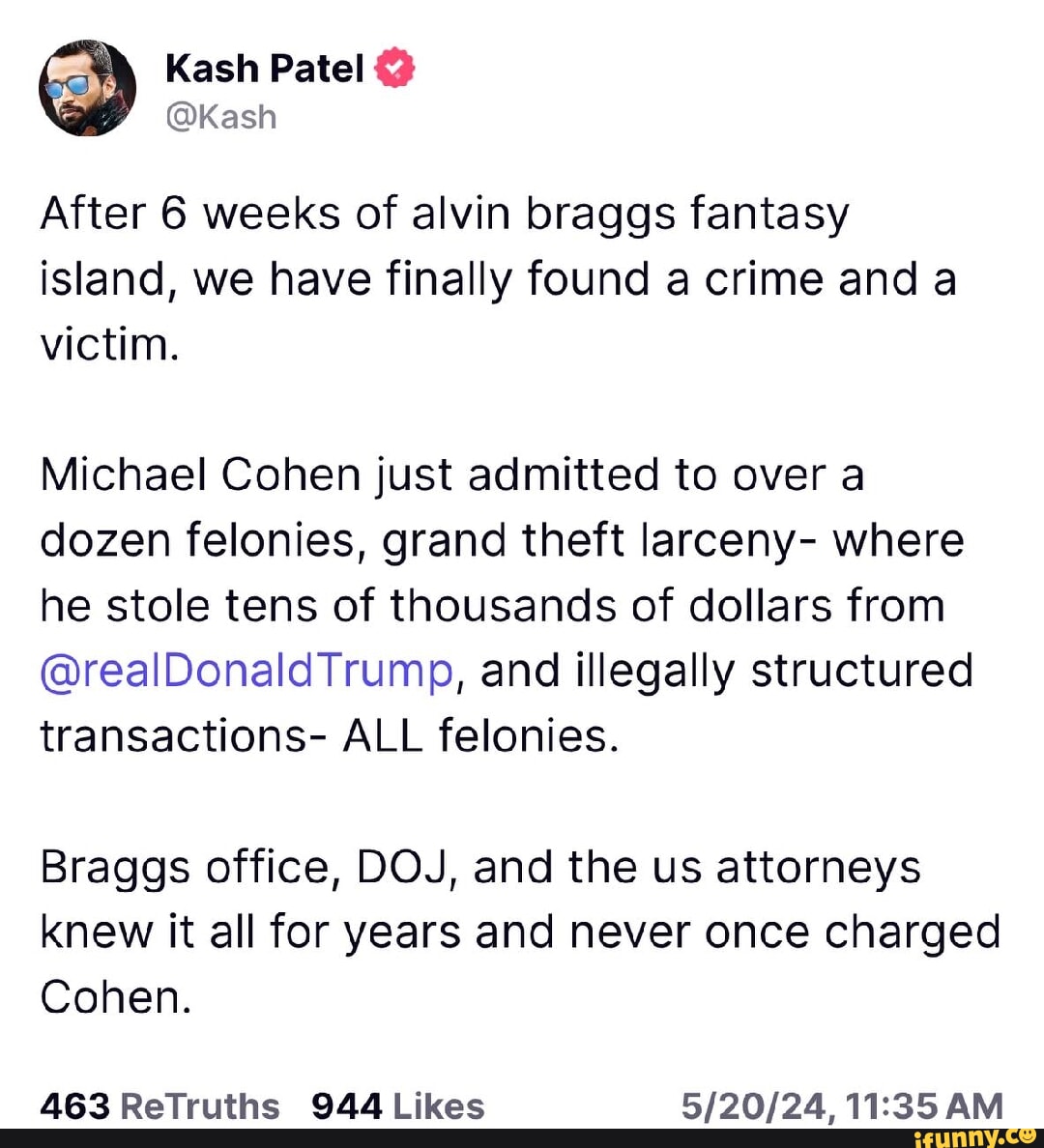Open the Kash Patel display name
Viewport: 1044px width, 1148px height.
click(x=264, y=69)
